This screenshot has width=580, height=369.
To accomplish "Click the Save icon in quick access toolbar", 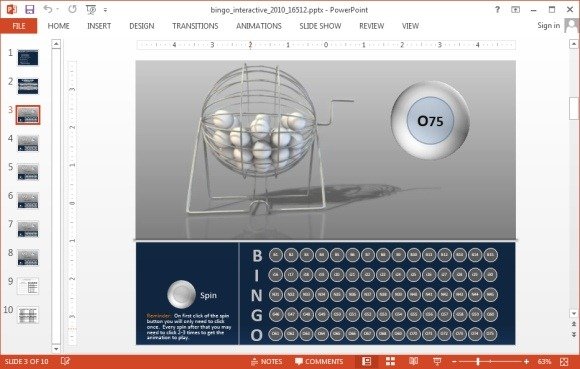I will [x=30, y=9].
